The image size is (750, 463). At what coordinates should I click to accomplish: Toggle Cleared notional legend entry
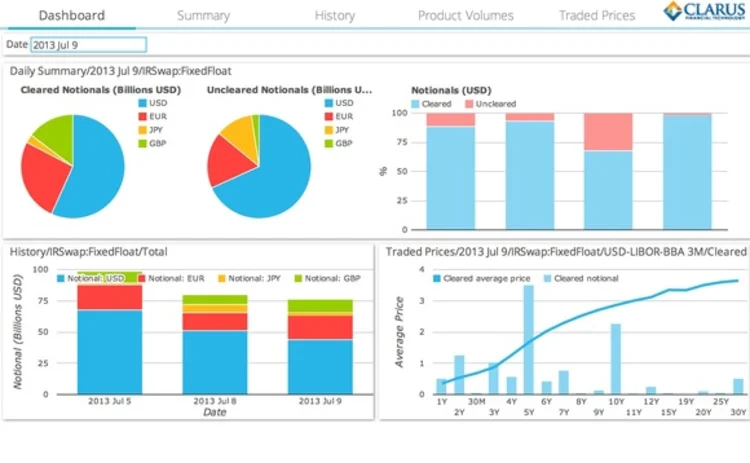coord(581,278)
